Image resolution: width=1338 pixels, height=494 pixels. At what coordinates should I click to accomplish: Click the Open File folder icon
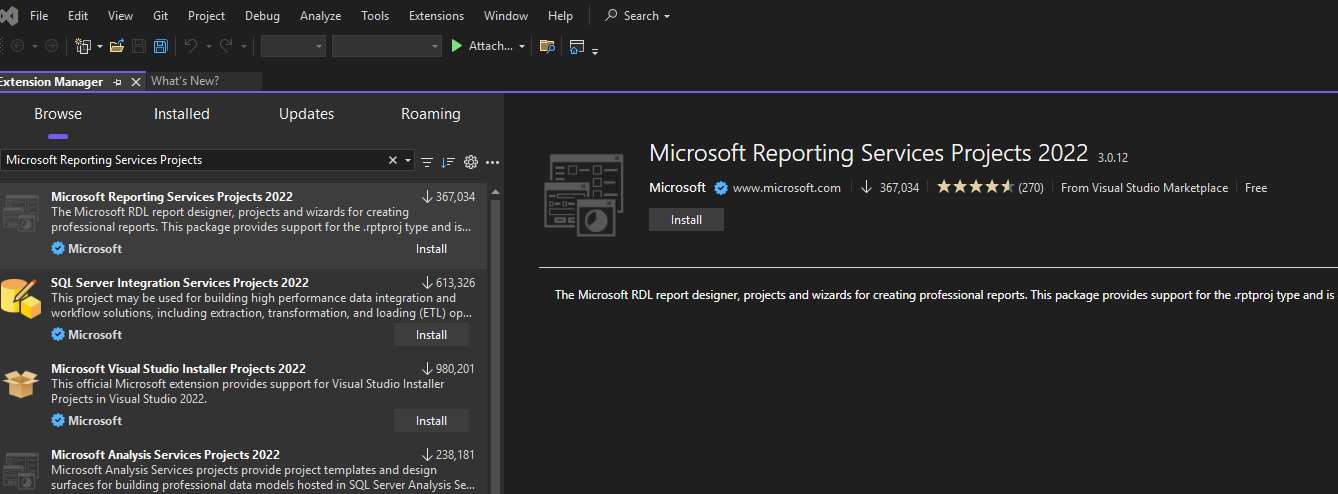tap(117, 46)
